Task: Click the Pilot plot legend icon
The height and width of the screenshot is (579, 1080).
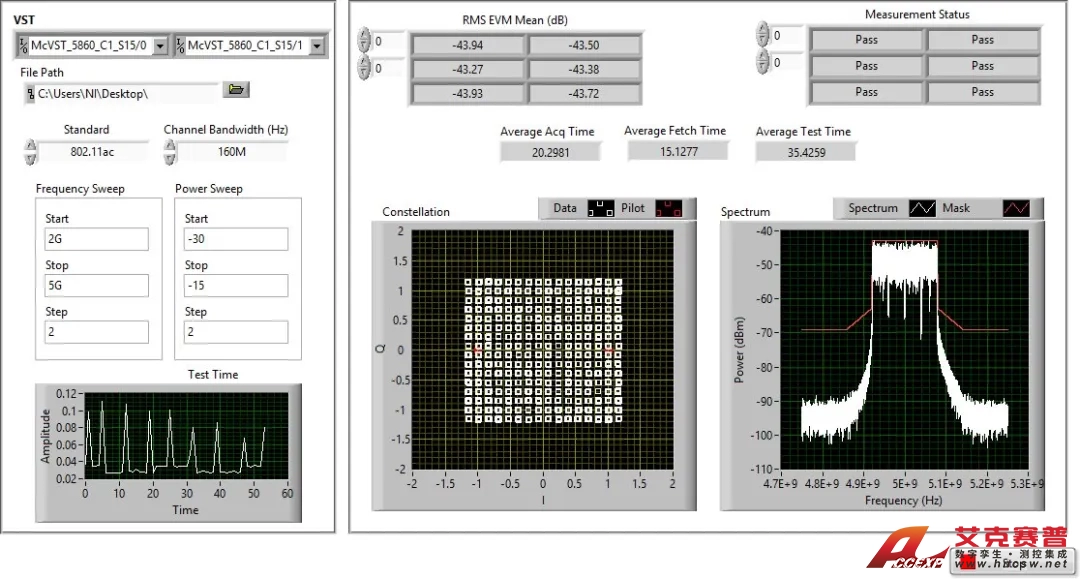Action: click(x=667, y=209)
